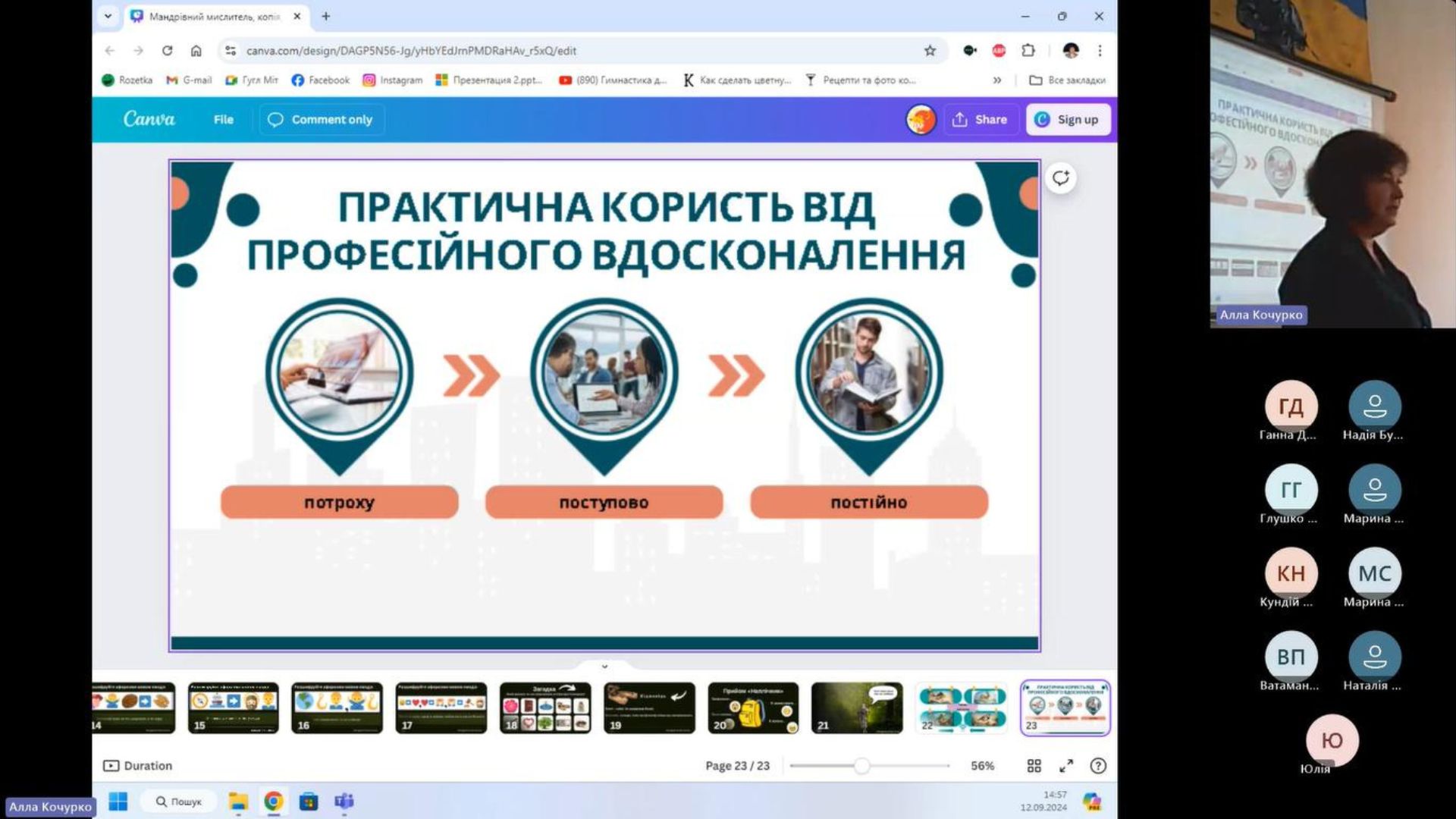Click the add comment reaction icon
The image size is (1456, 819).
click(x=1060, y=178)
